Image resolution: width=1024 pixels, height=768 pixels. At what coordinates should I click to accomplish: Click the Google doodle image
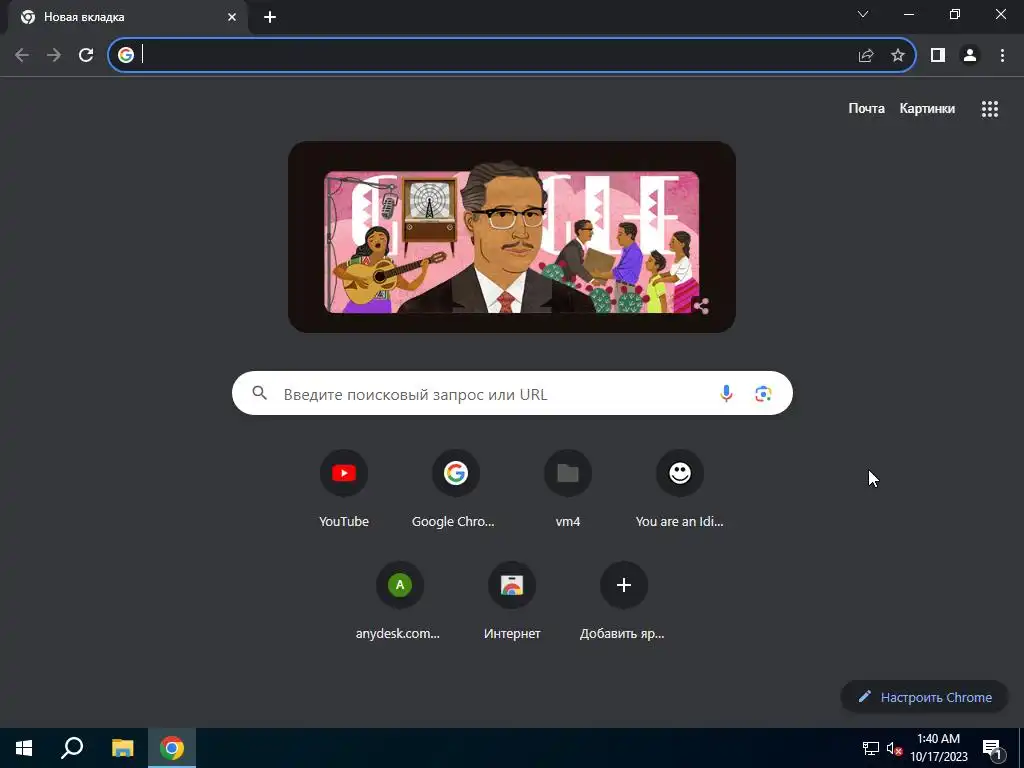pyautogui.click(x=511, y=237)
